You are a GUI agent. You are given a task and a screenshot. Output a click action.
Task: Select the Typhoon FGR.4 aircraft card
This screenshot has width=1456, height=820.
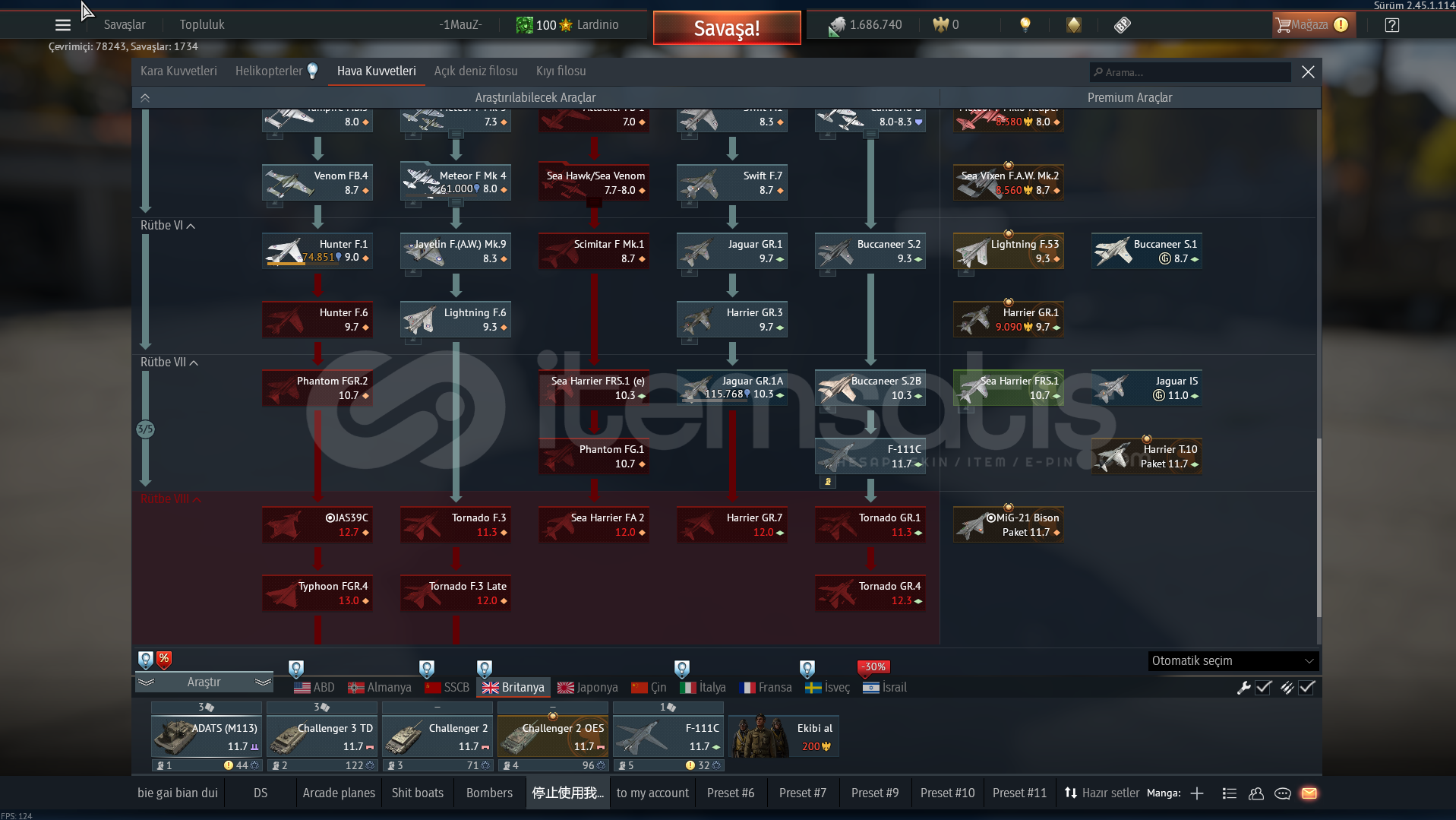pyautogui.click(x=317, y=594)
